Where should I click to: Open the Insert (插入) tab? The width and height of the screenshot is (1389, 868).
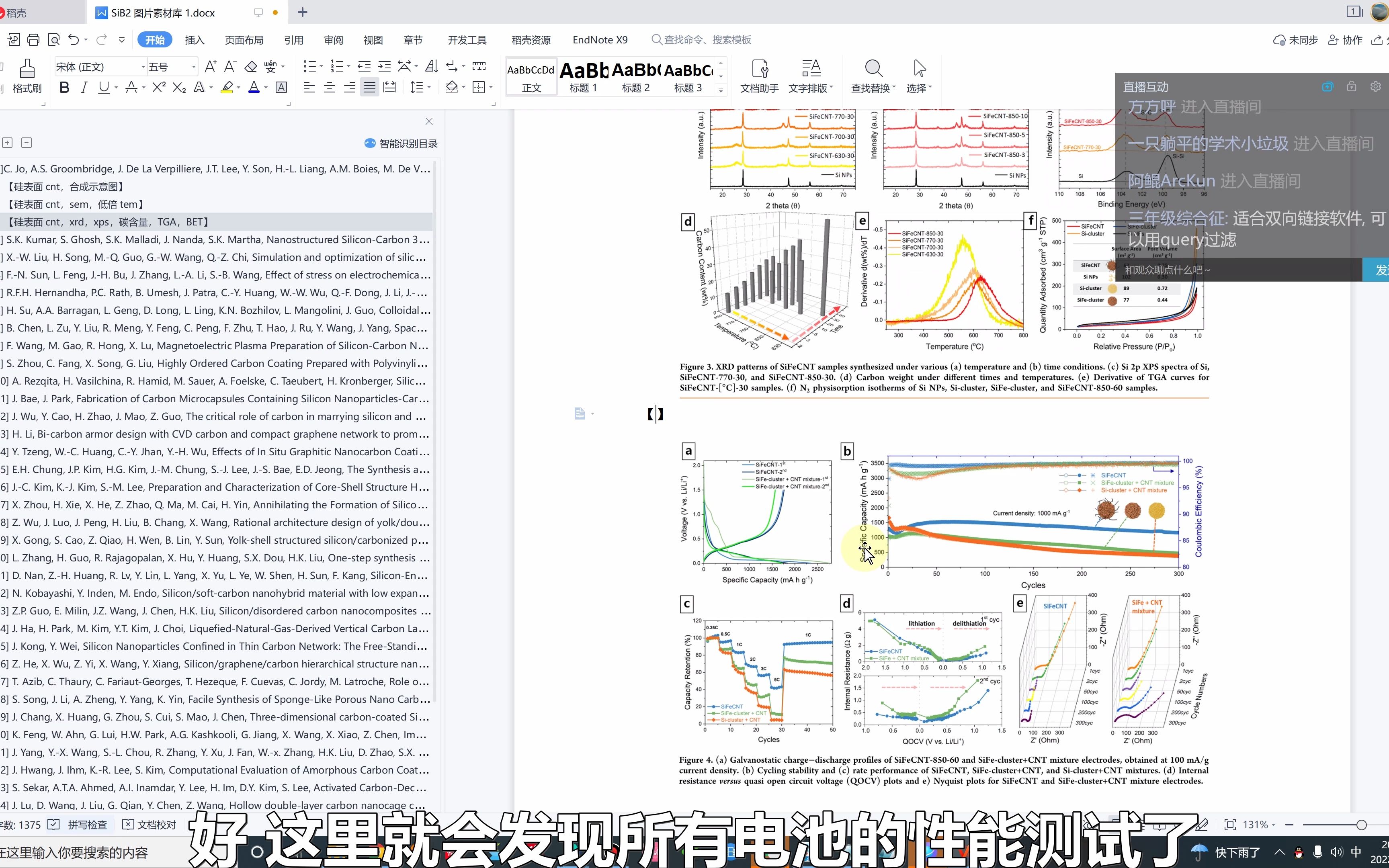[x=195, y=40]
